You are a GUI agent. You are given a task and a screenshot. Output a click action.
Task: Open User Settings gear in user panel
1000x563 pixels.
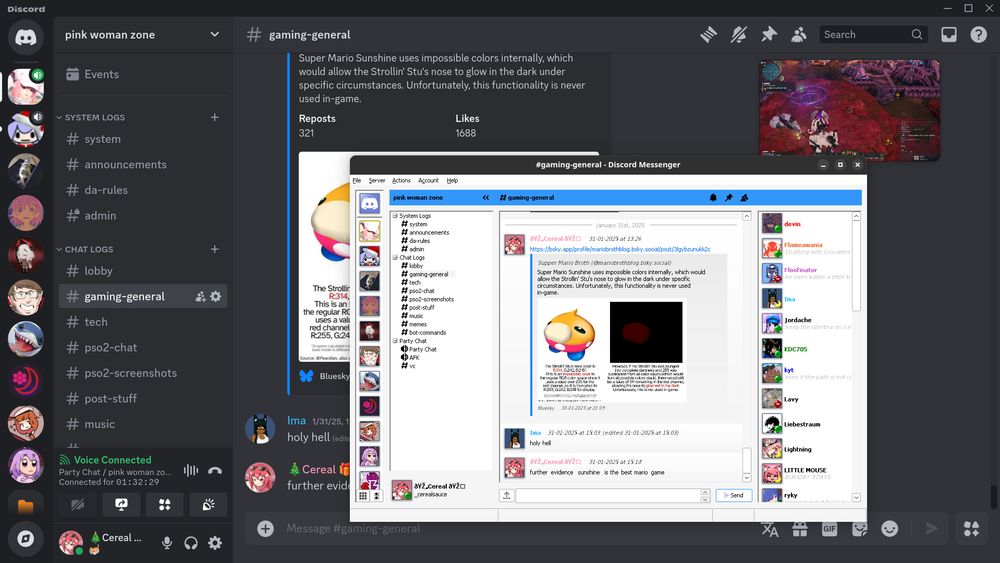point(215,543)
